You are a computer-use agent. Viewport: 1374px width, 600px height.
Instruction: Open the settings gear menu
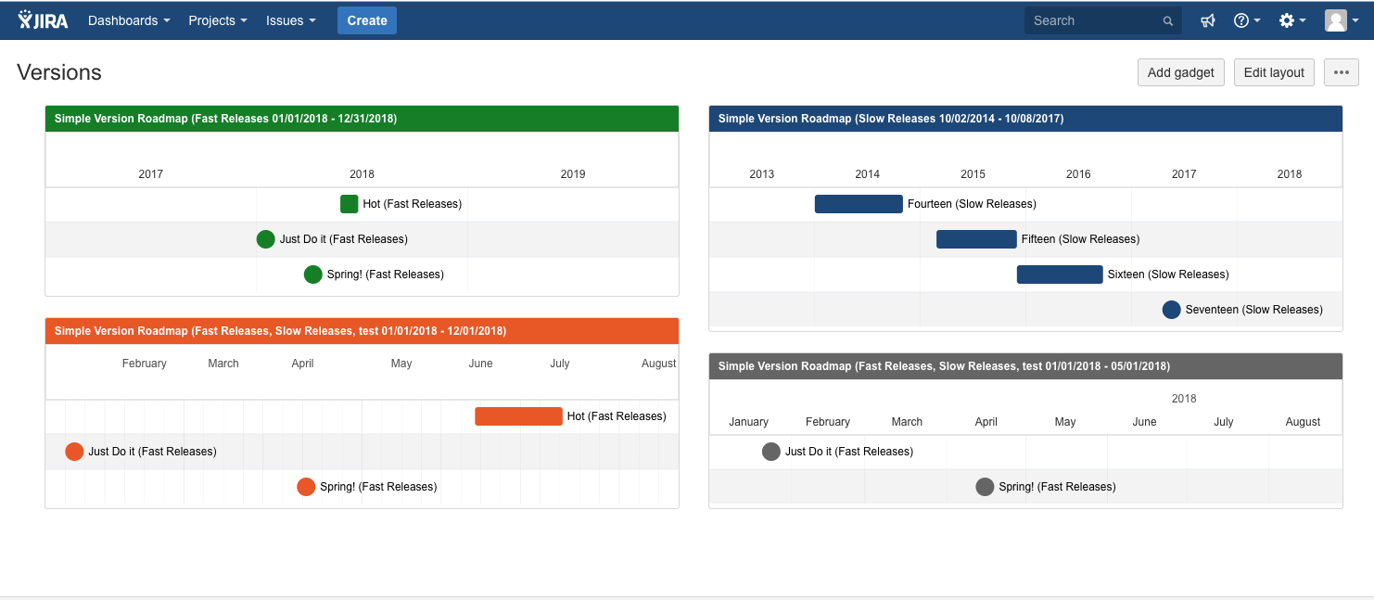tap(1293, 20)
